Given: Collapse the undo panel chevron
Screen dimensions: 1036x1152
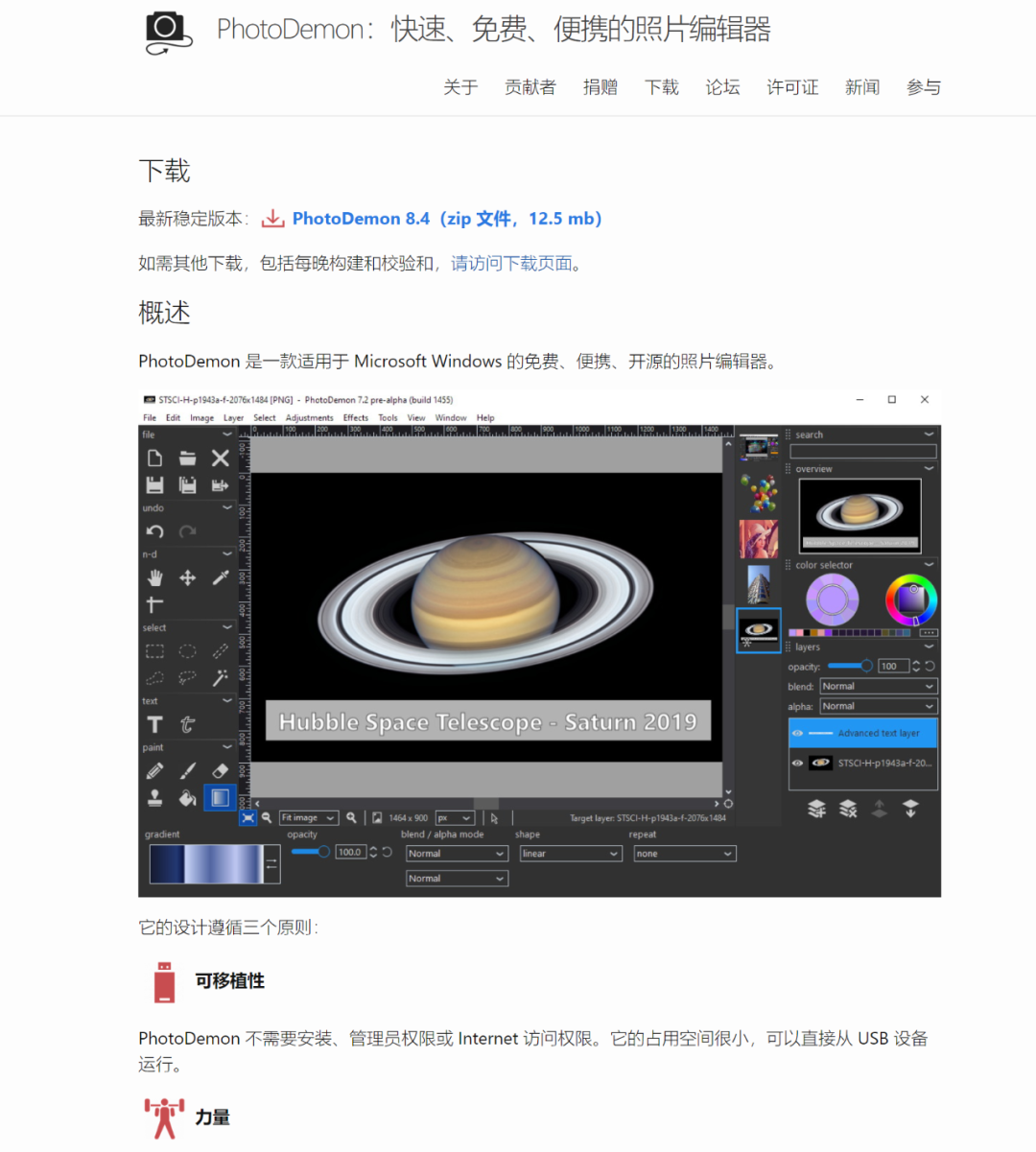Looking at the screenshot, I should pyautogui.click(x=227, y=508).
